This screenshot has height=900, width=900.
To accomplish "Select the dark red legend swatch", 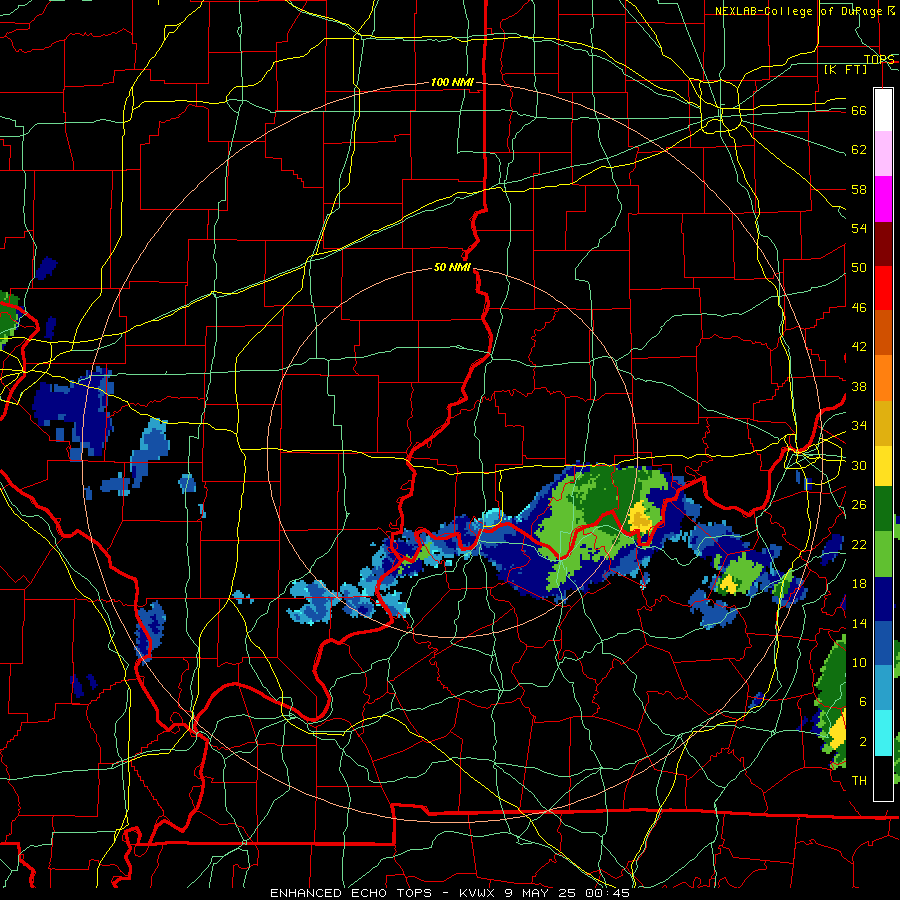I will click(x=883, y=244).
